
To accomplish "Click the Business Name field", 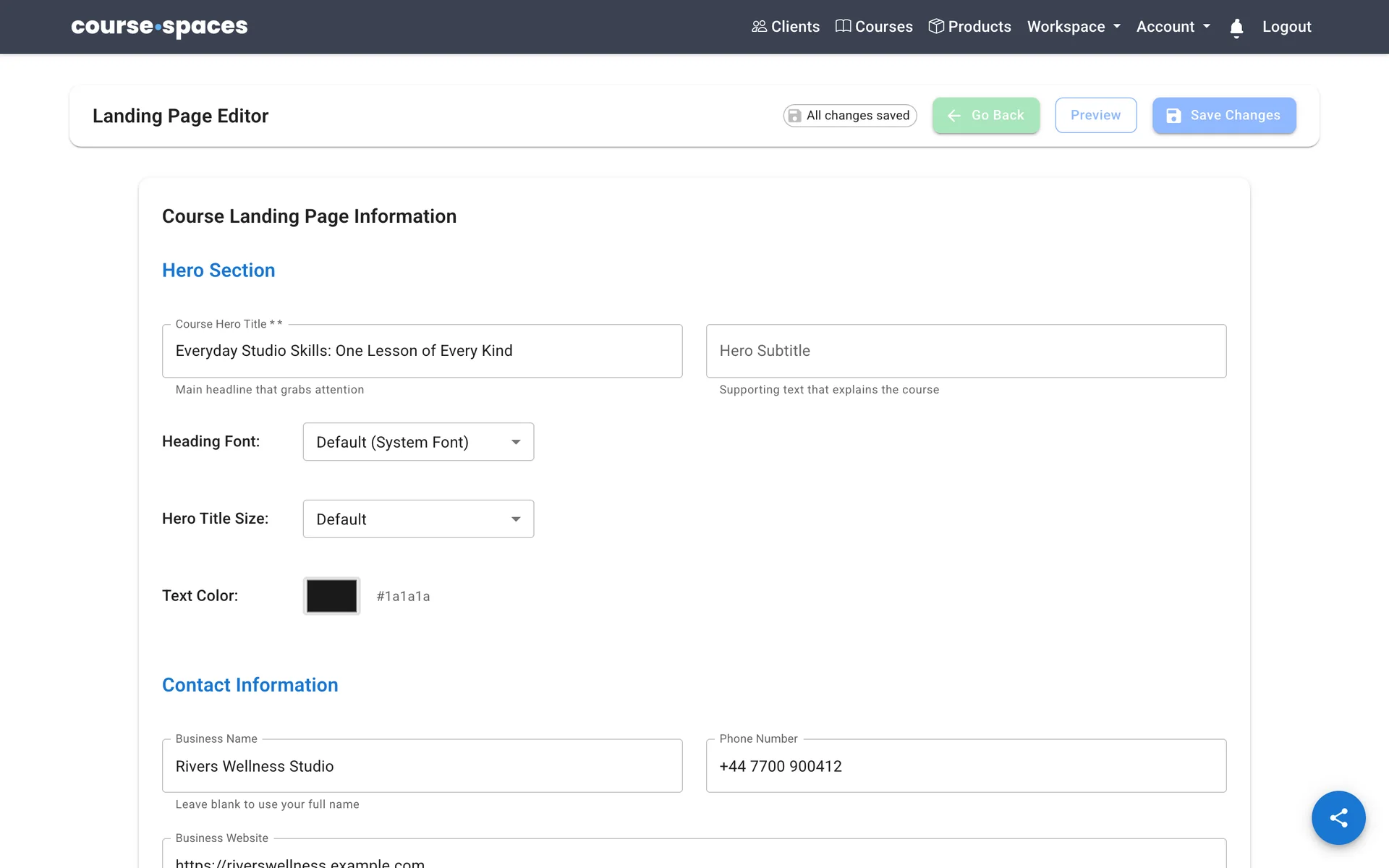I will pos(422,766).
